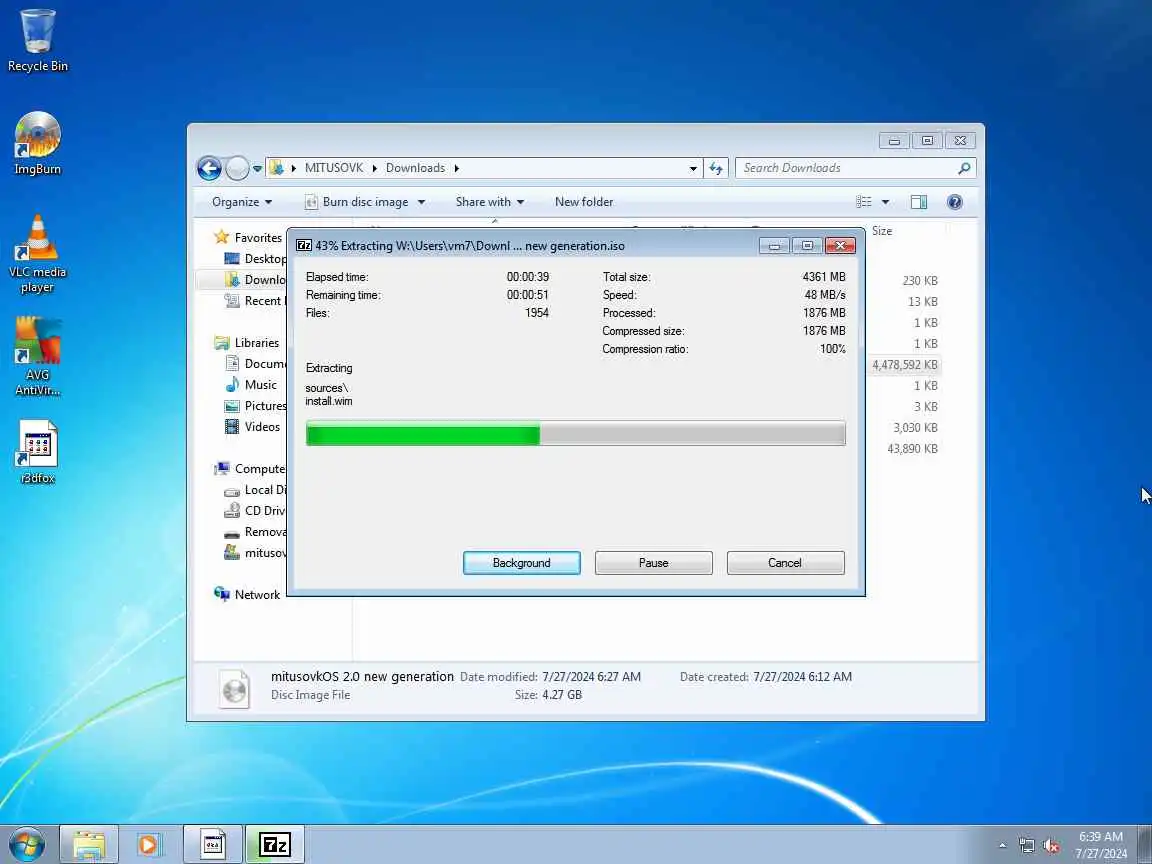Click the Search Downloads field
The width and height of the screenshot is (1152, 864).
point(855,168)
